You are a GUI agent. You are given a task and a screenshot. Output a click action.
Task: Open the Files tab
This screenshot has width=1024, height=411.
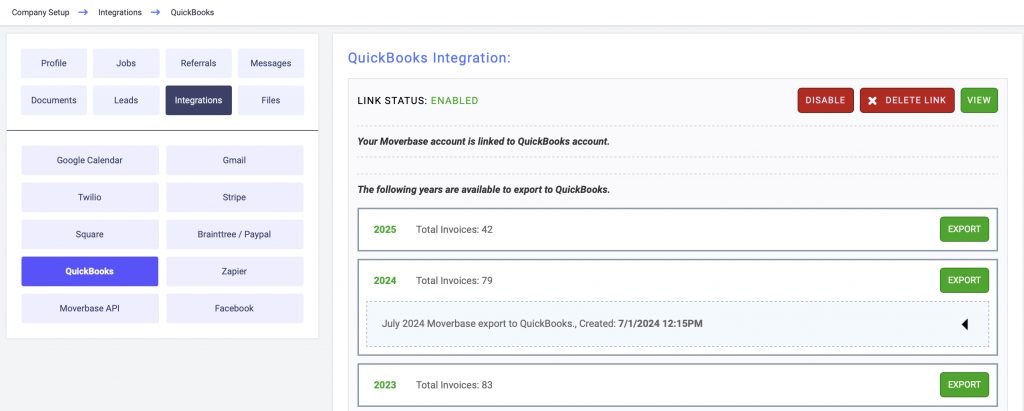(x=271, y=100)
